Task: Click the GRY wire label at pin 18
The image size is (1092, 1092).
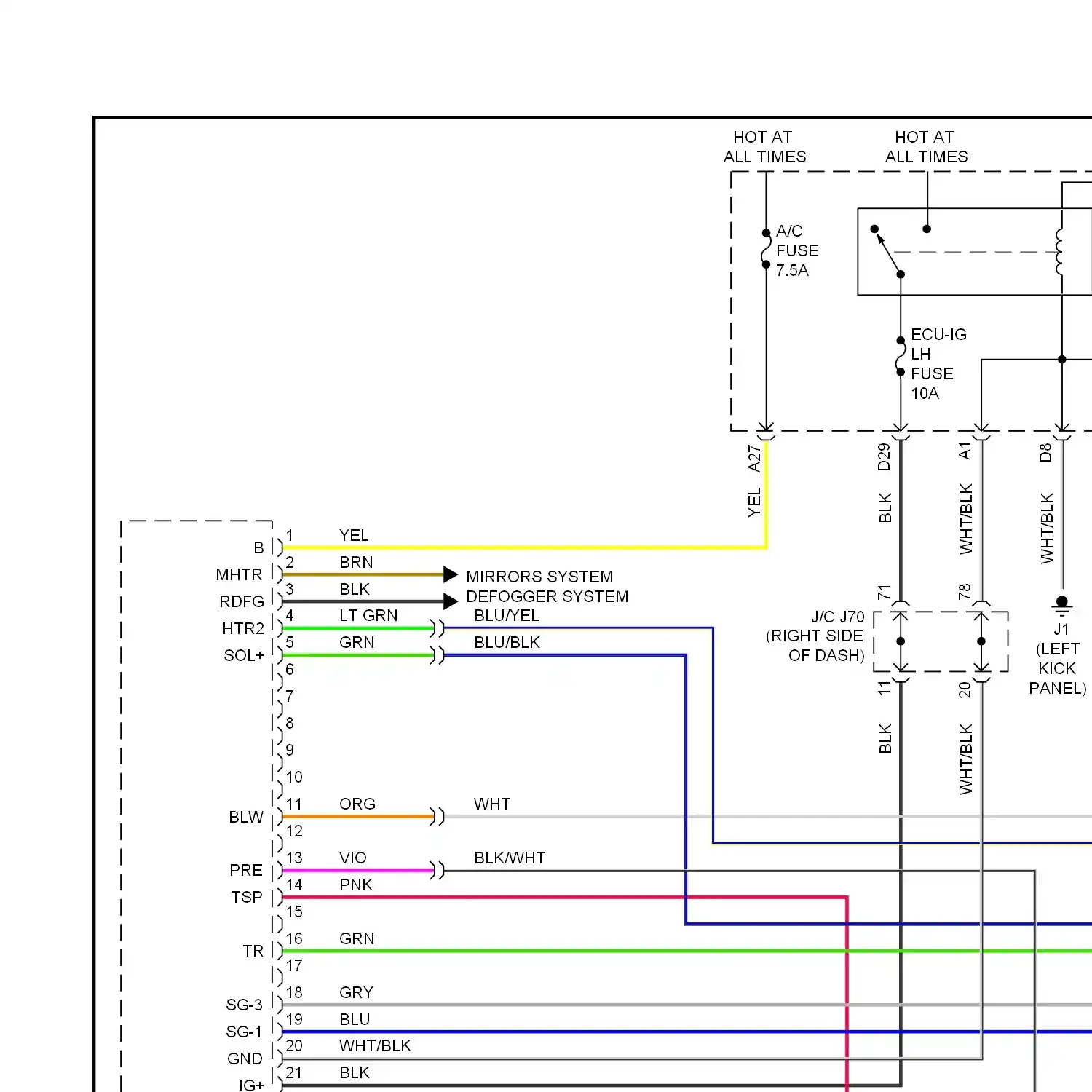Action: 356,992
